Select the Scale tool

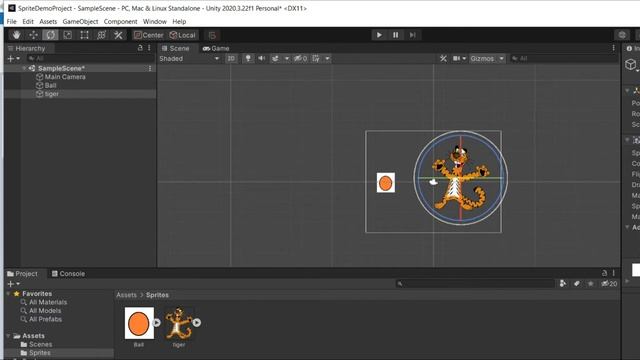pos(67,35)
